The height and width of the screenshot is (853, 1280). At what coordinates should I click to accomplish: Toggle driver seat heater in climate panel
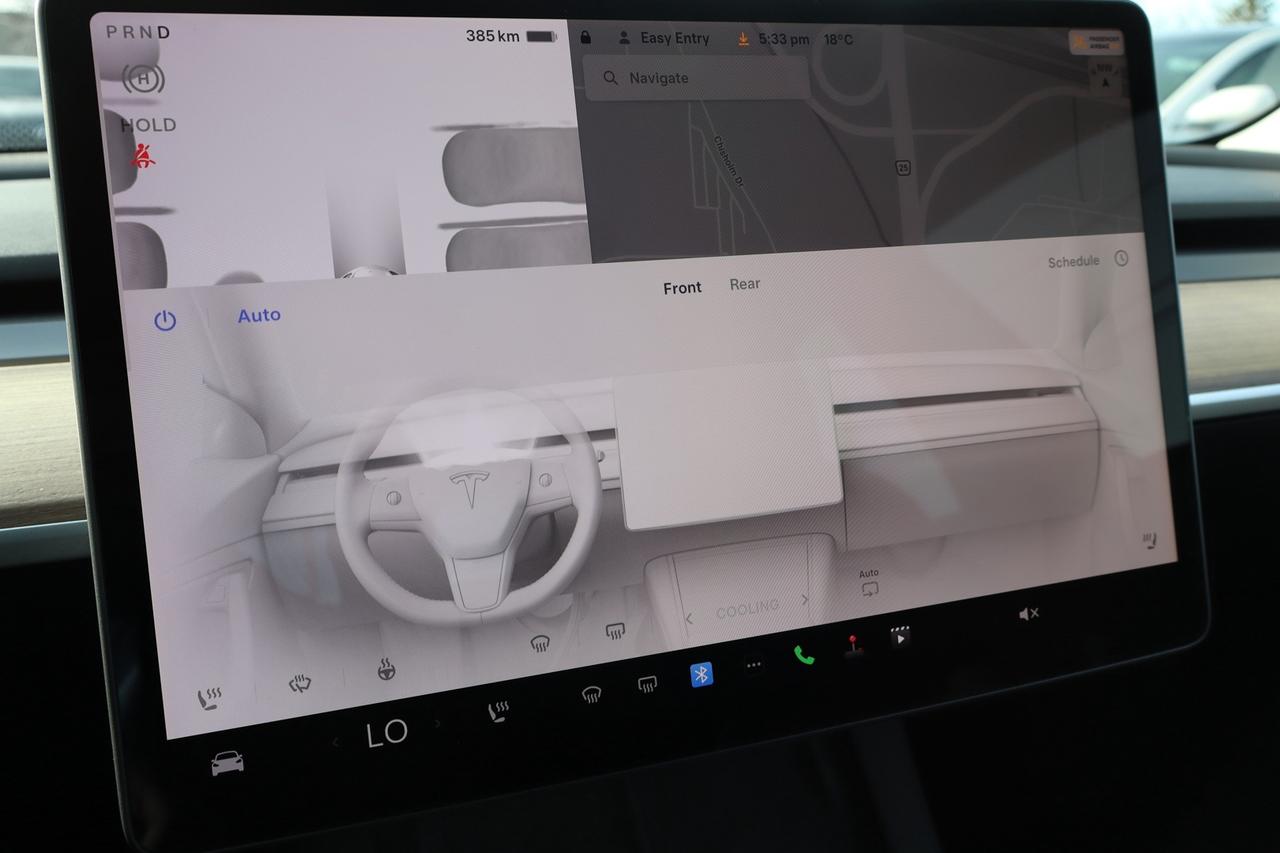[x=209, y=698]
